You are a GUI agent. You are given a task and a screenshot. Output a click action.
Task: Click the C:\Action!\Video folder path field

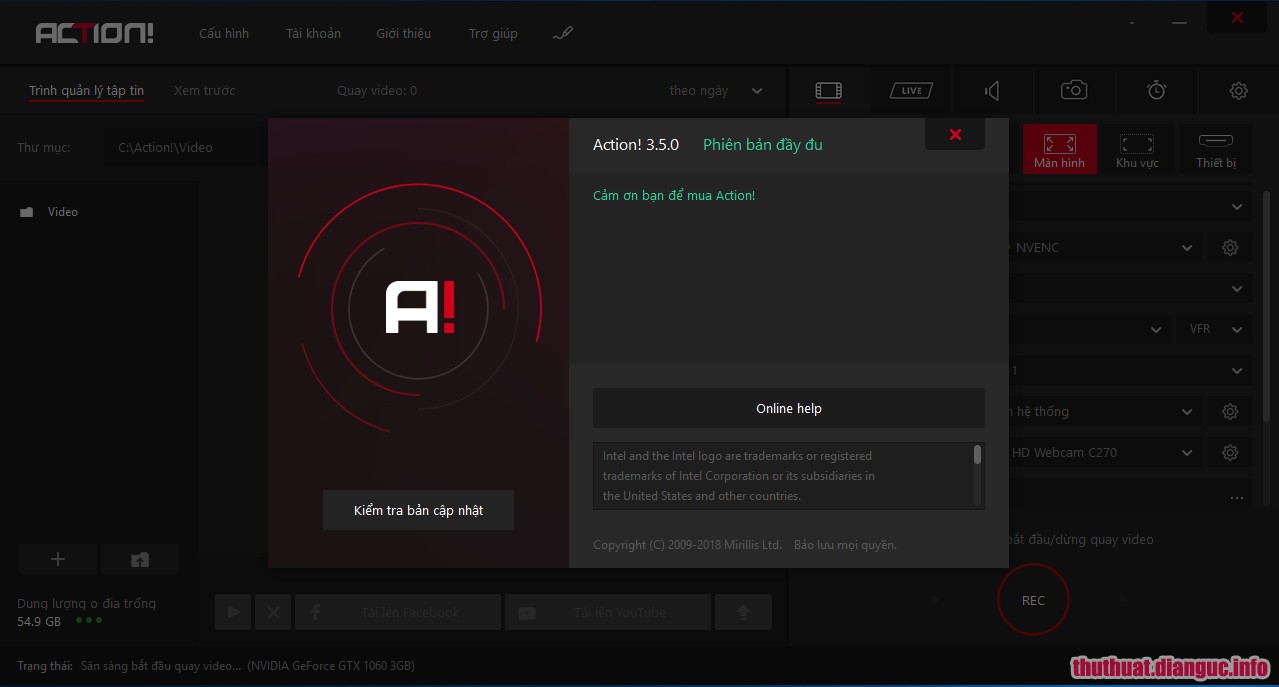[x=185, y=147]
